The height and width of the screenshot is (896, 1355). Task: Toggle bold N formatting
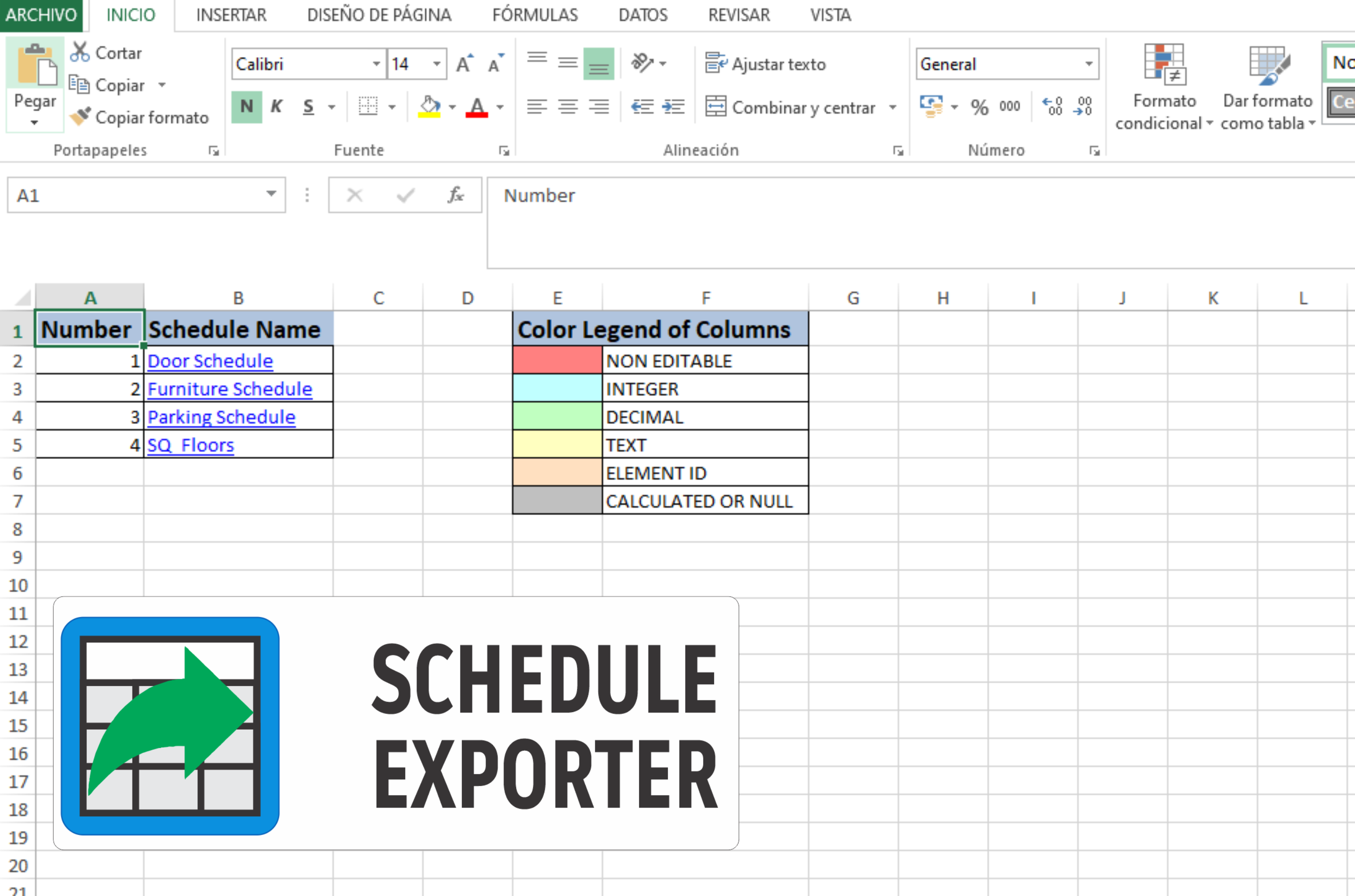tap(246, 107)
